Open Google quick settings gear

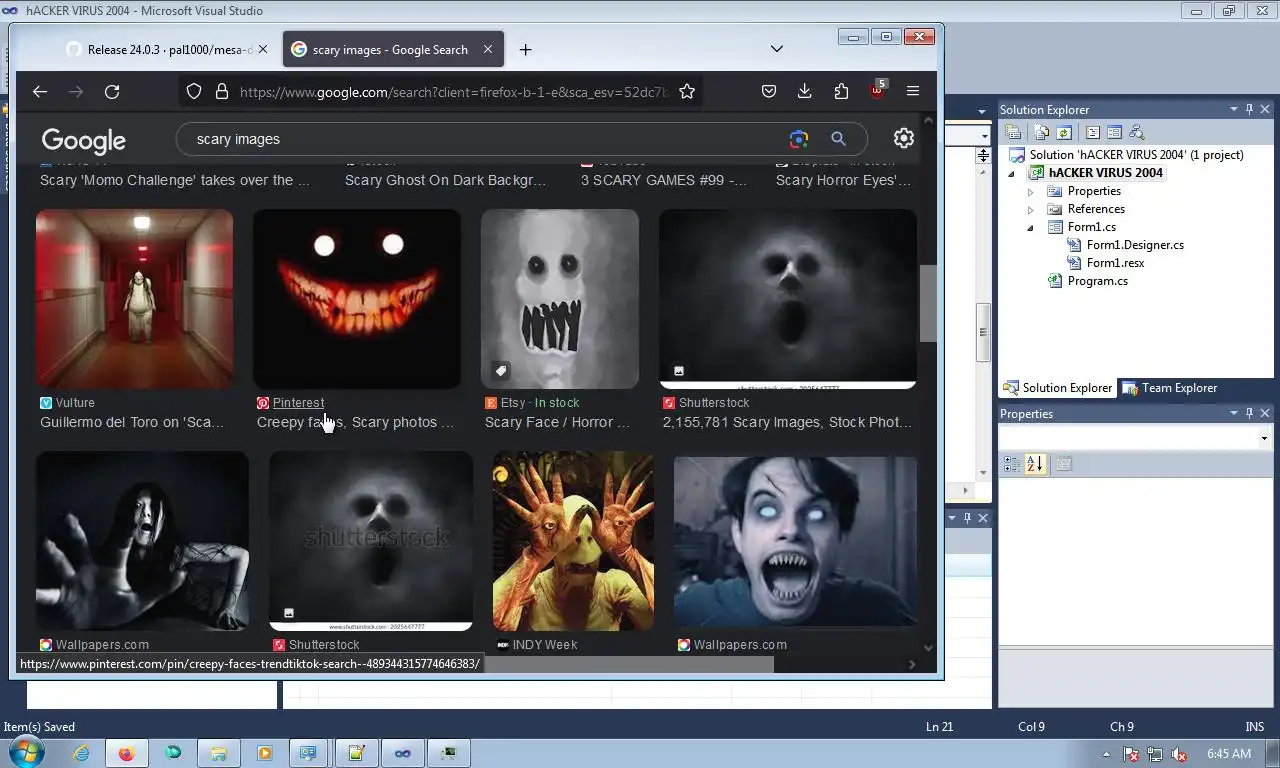904,138
